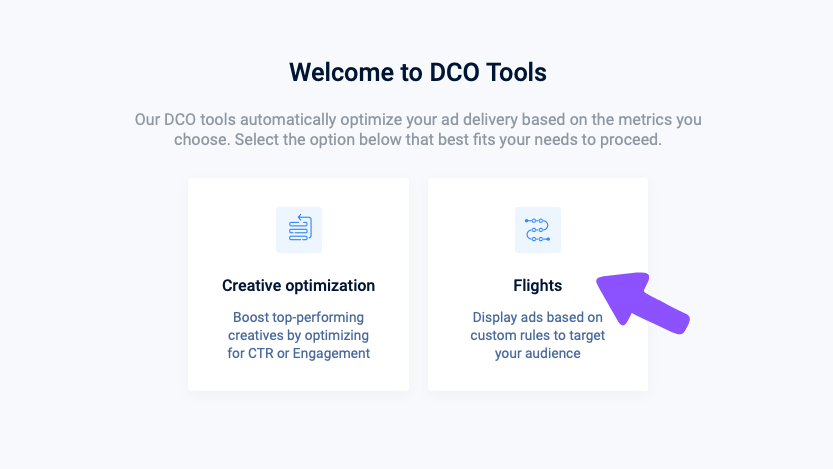The width and height of the screenshot is (833, 469).
Task: Click the "your audience" line in Flights card
Action: (x=537, y=354)
